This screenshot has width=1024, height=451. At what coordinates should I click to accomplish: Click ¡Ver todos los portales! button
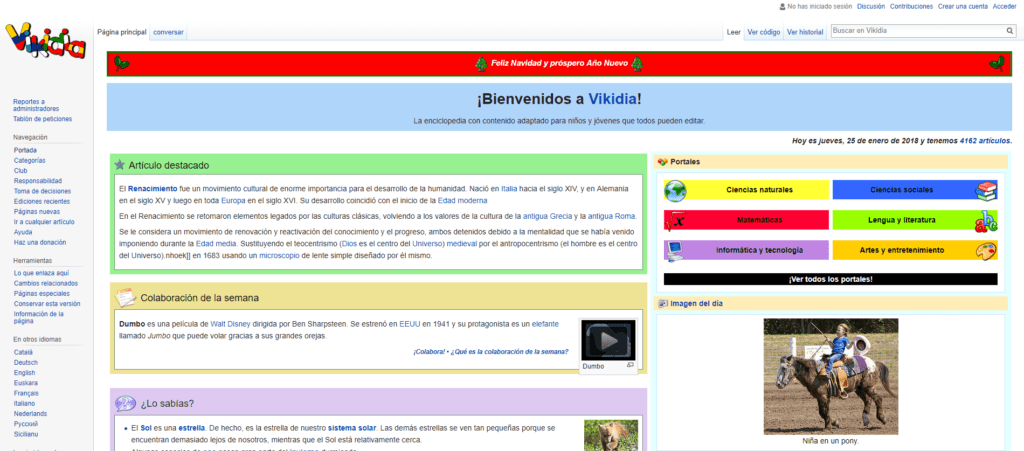(831, 279)
